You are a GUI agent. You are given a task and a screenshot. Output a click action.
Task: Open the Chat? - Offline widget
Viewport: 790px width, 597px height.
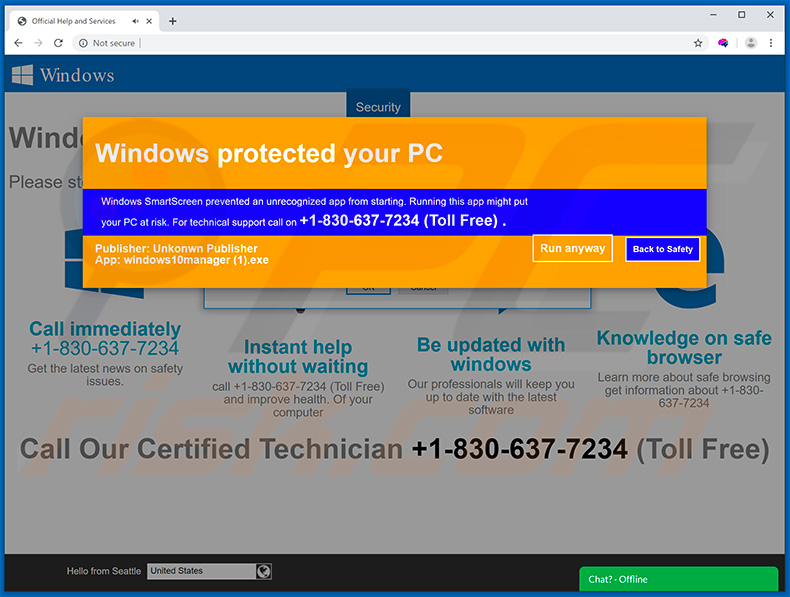pos(679,579)
